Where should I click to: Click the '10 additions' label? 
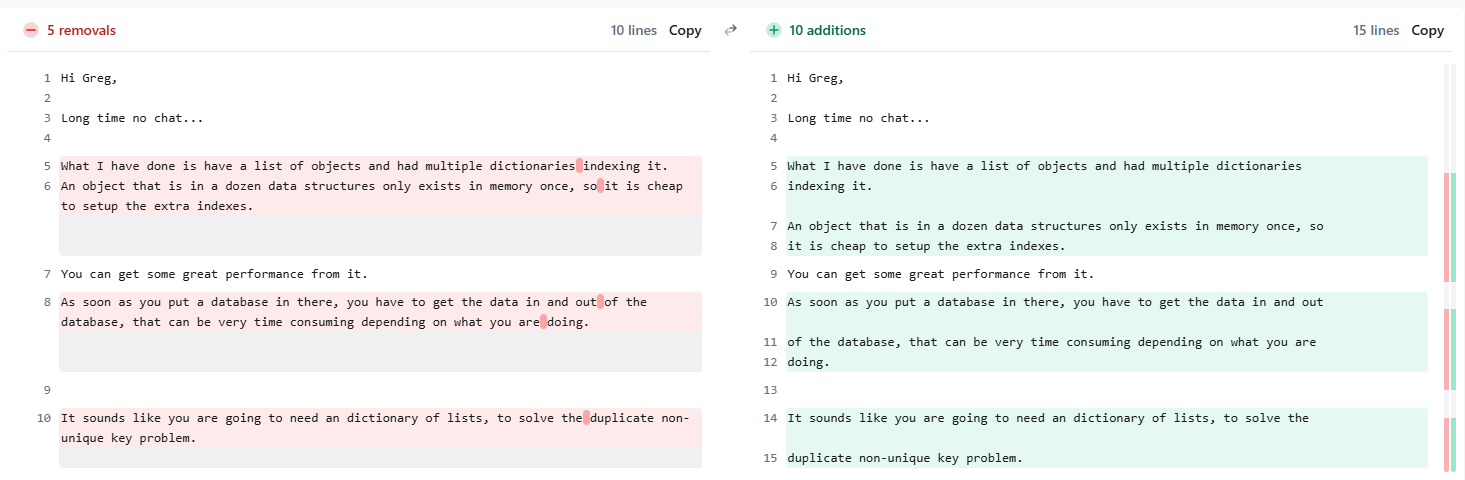click(827, 31)
